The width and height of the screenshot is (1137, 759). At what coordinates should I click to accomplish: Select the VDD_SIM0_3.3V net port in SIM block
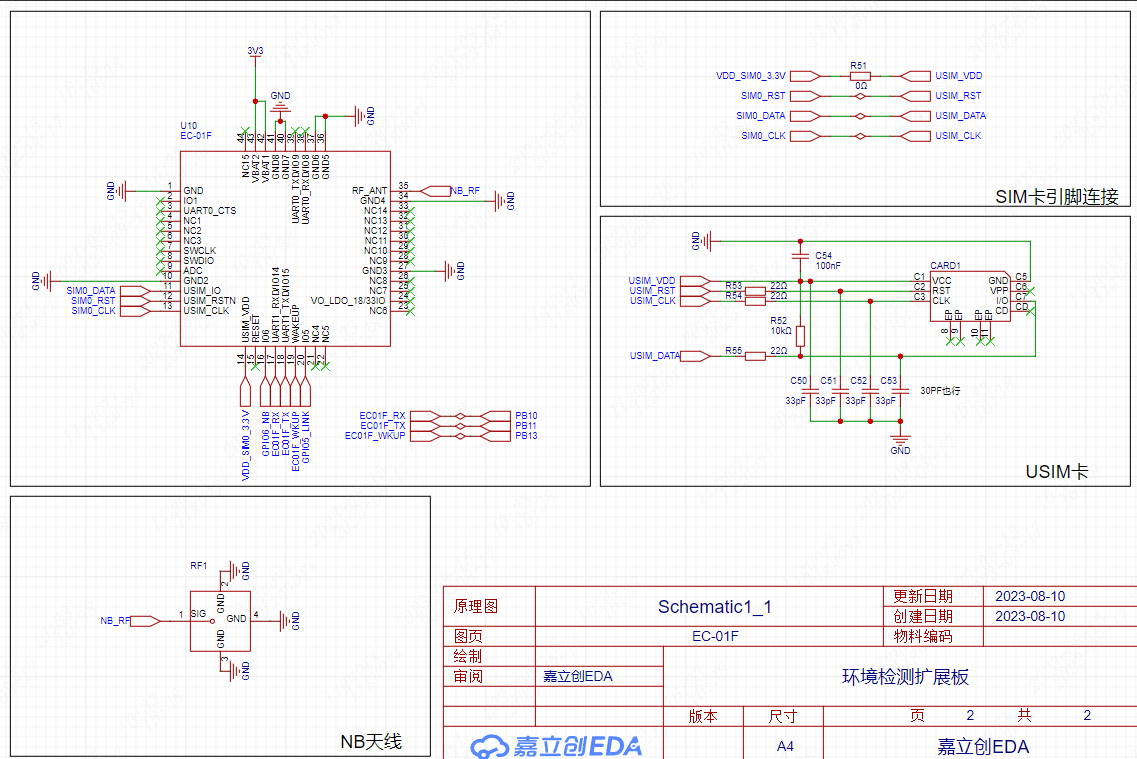pos(806,75)
